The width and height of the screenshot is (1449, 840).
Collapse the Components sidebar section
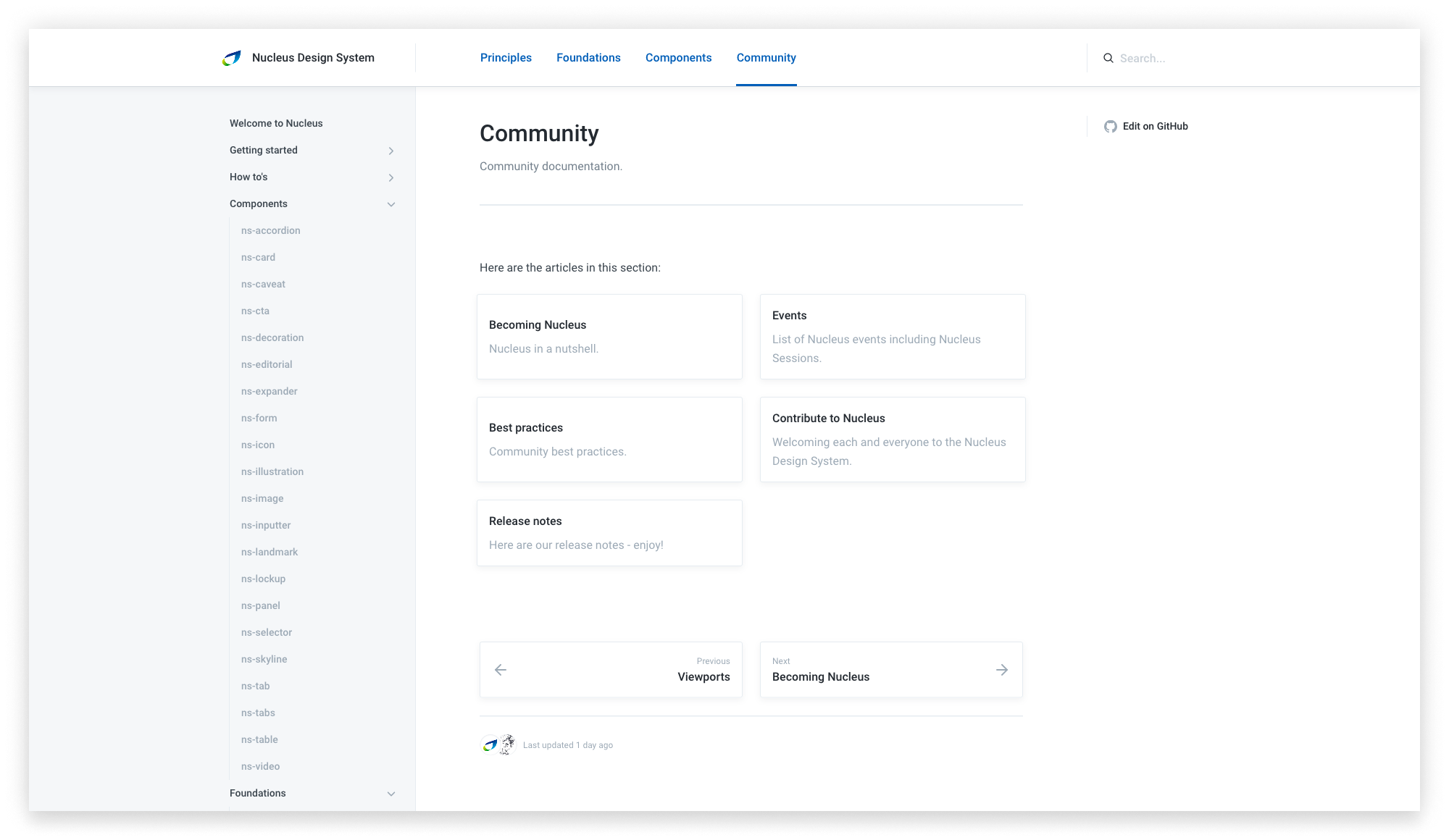click(391, 204)
